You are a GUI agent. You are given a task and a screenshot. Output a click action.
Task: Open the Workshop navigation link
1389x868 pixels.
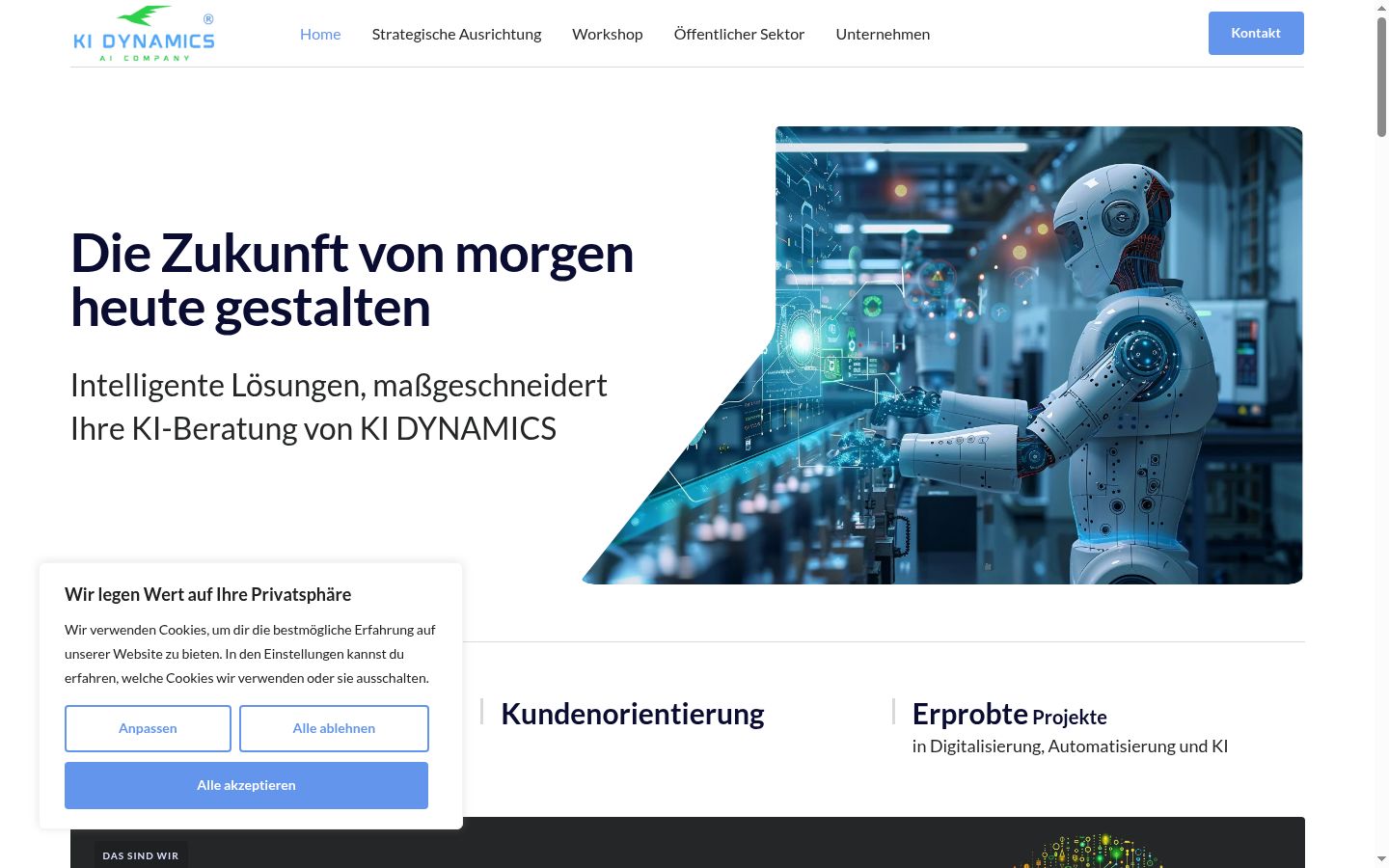pos(608,34)
